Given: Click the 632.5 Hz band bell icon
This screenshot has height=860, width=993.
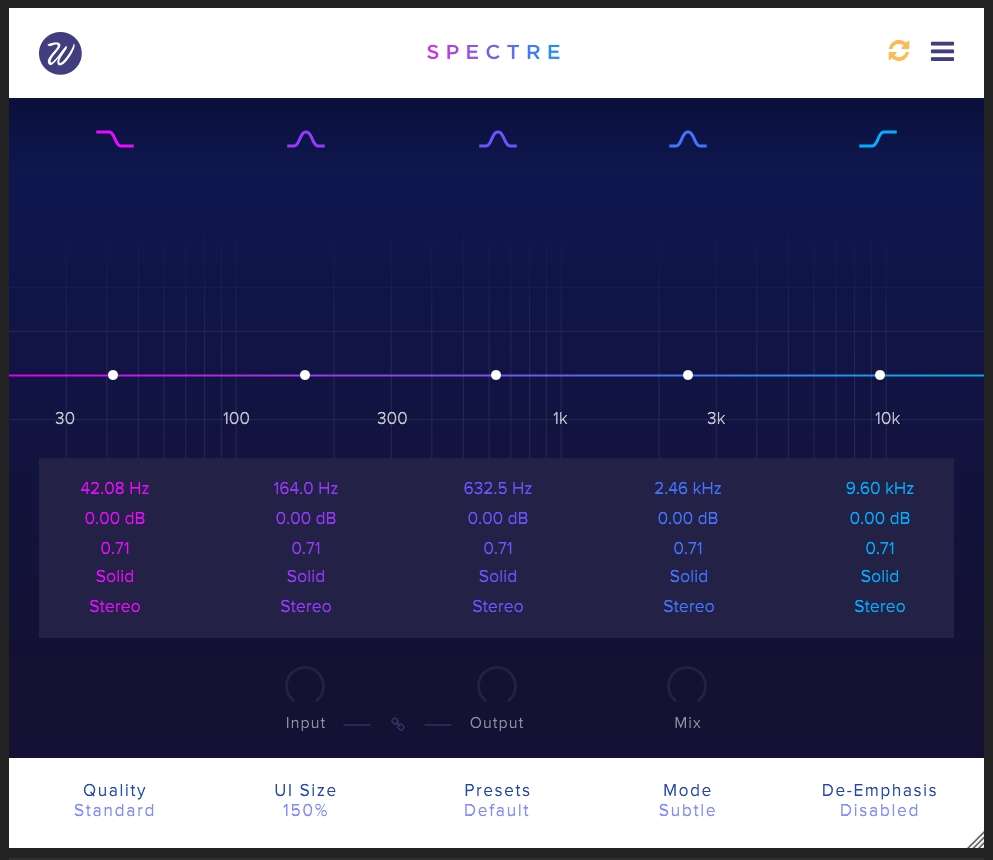Looking at the screenshot, I should (497, 139).
